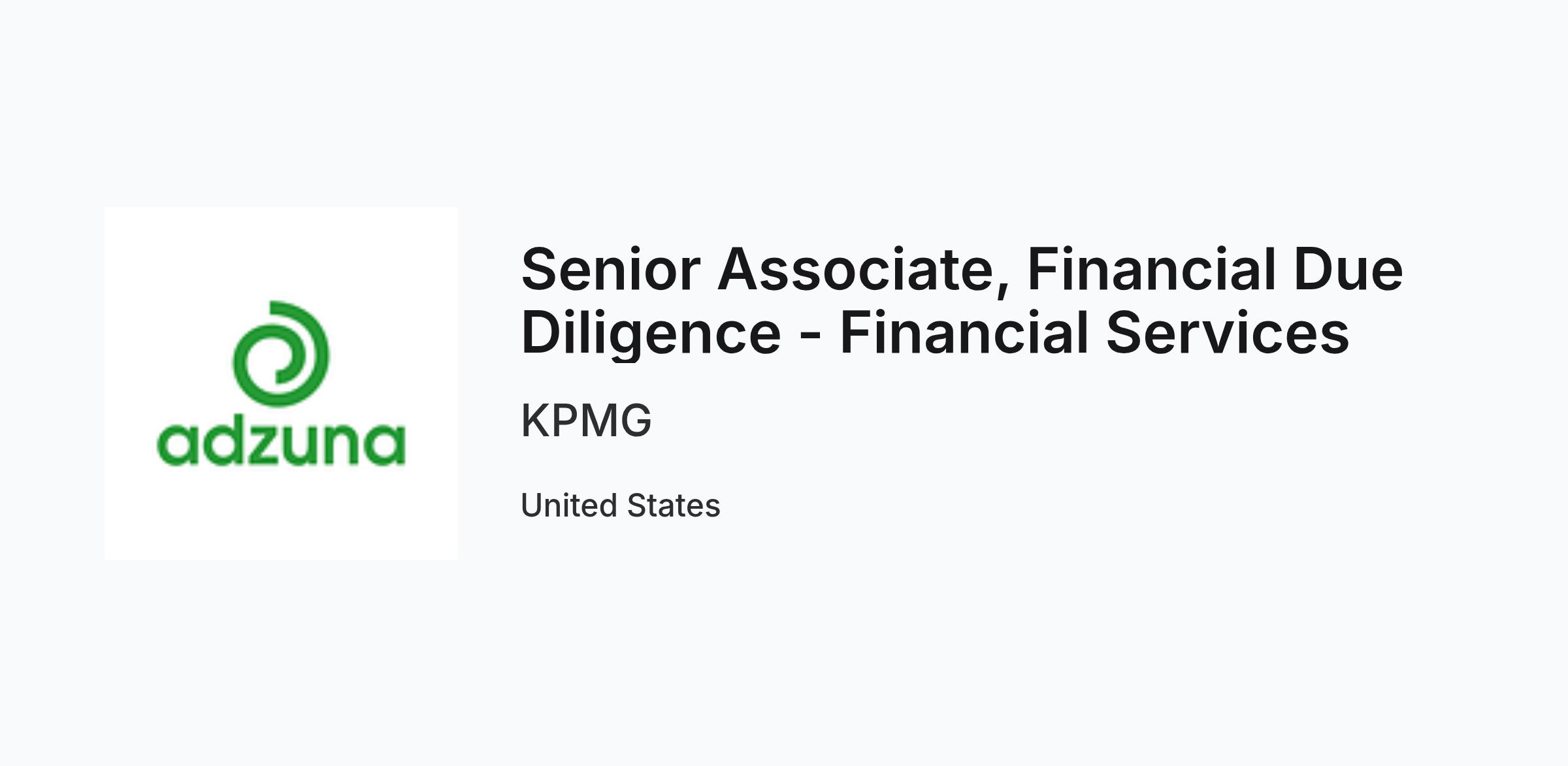Click the United States location text
Viewport: 1568px width, 766px height.
coord(620,505)
